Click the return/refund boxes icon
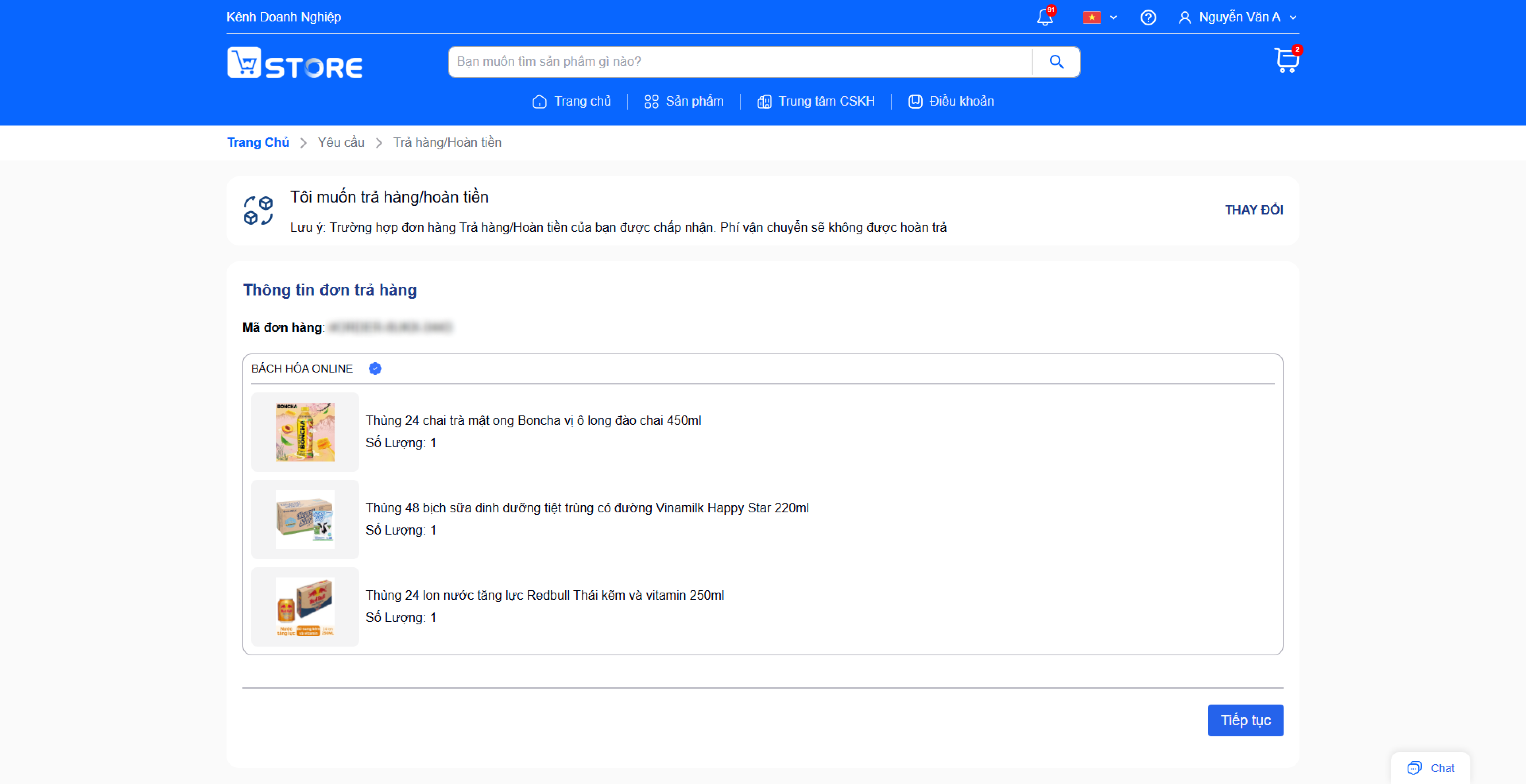 258,210
